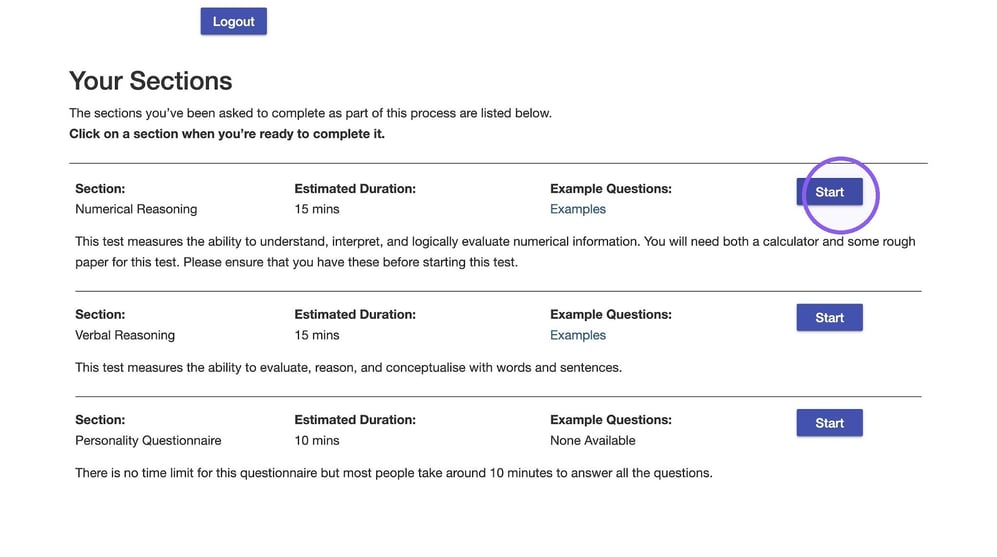
Task: Start the Verbal Reasoning section
Action: pos(829,317)
